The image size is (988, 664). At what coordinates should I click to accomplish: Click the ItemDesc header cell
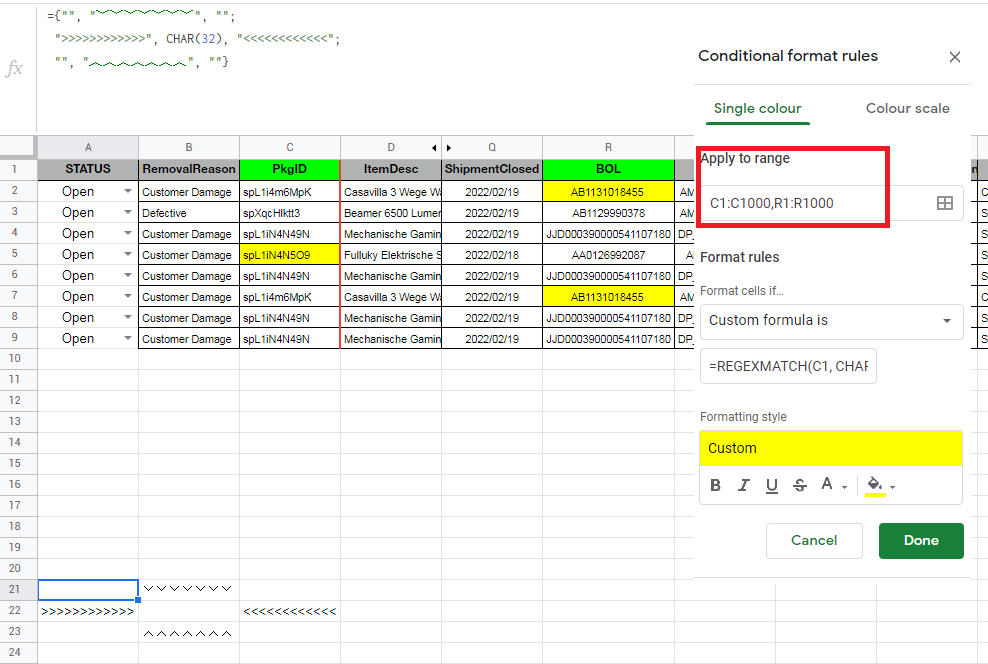[391, 169]
